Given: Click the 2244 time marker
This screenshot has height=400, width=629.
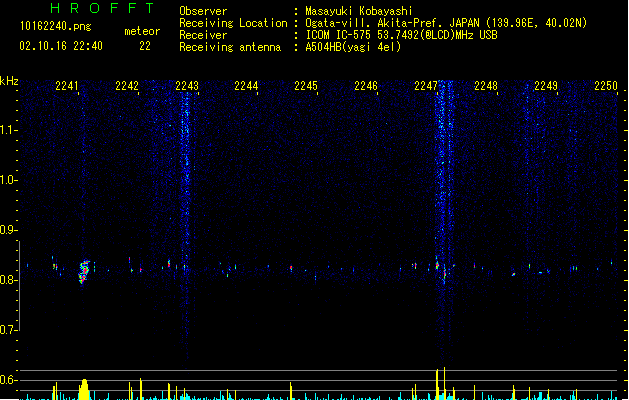Looking at the screenshot, I should (246, 86).
